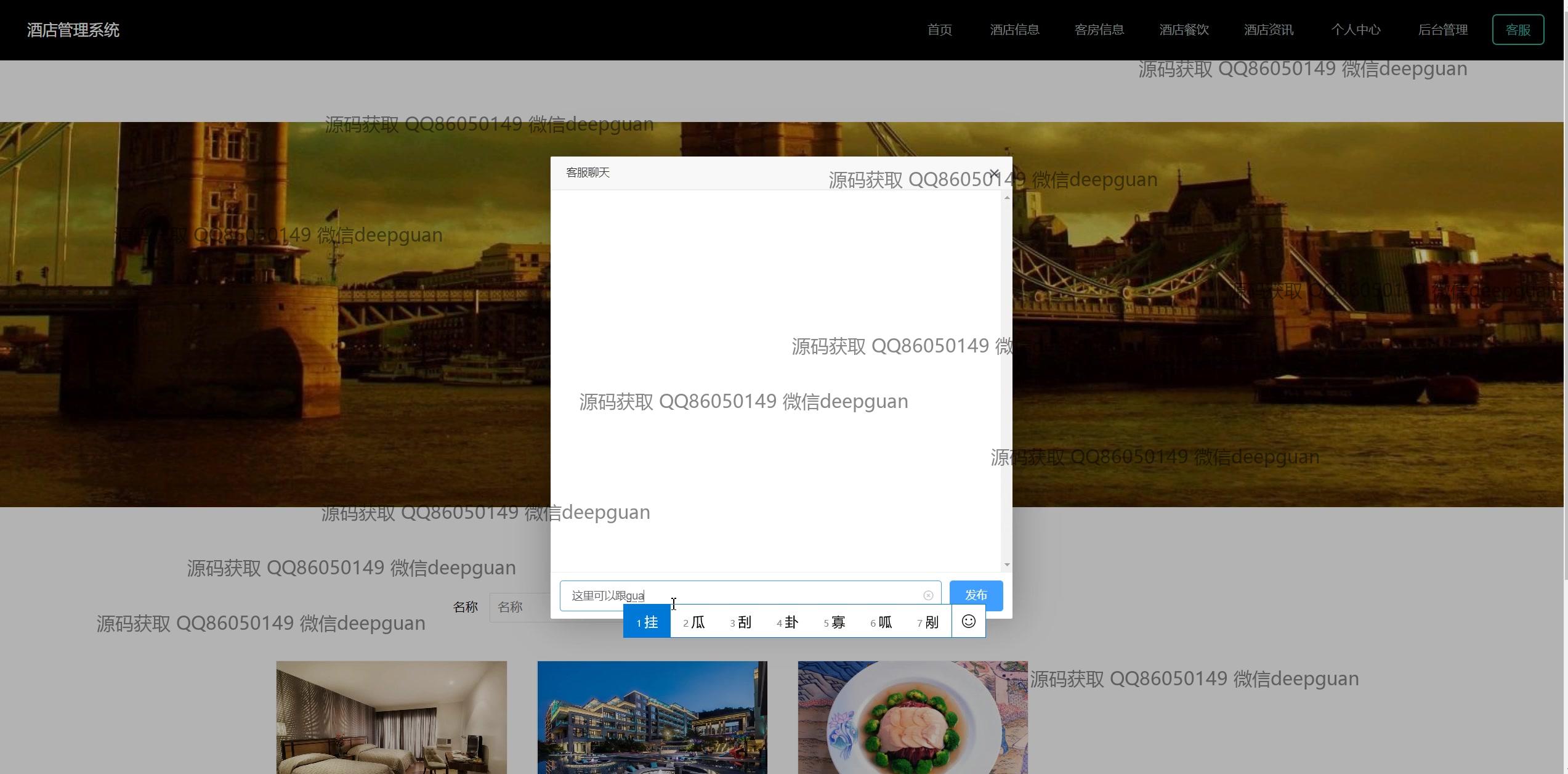
Task: Select IME candidate 卦
Action: [x=788, y=622]
